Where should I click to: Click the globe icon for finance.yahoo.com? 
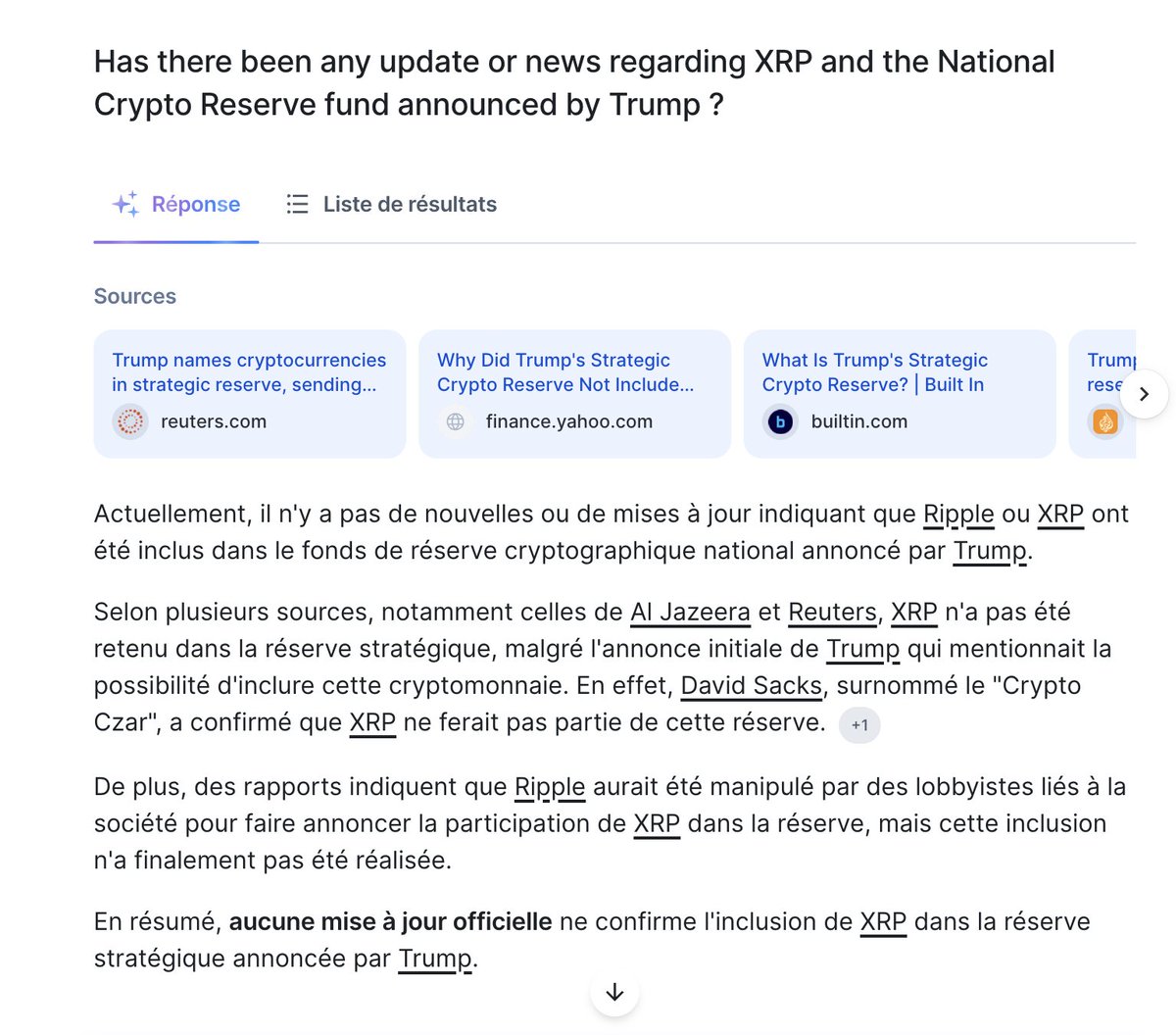456,422
